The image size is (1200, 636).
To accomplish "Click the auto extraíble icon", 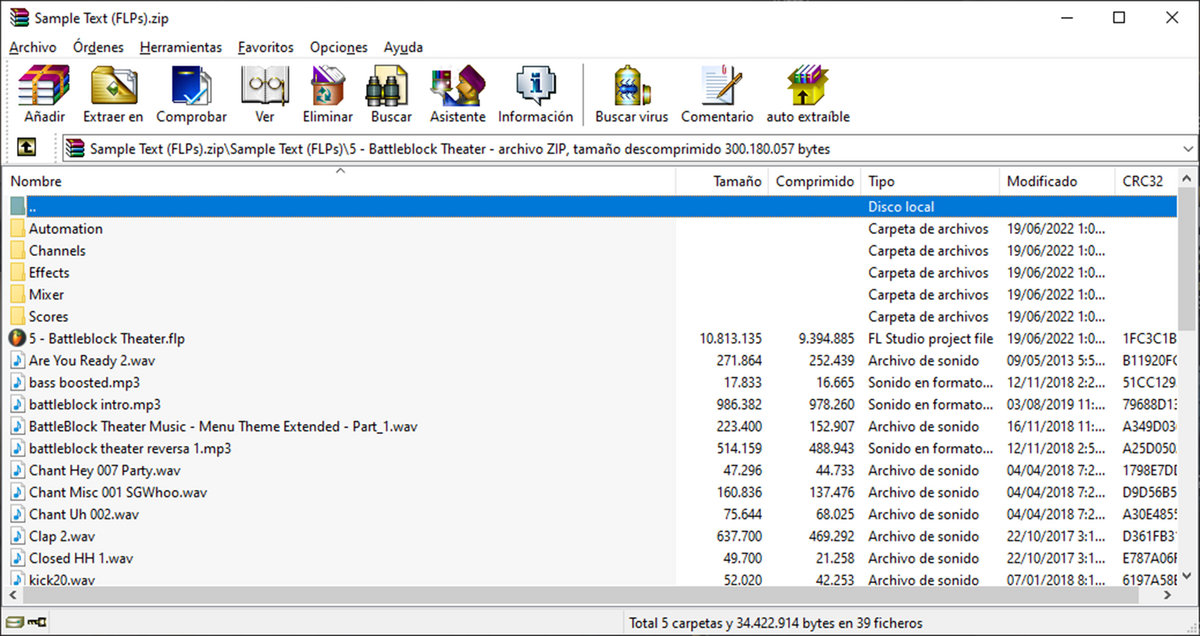I will 808,94.
